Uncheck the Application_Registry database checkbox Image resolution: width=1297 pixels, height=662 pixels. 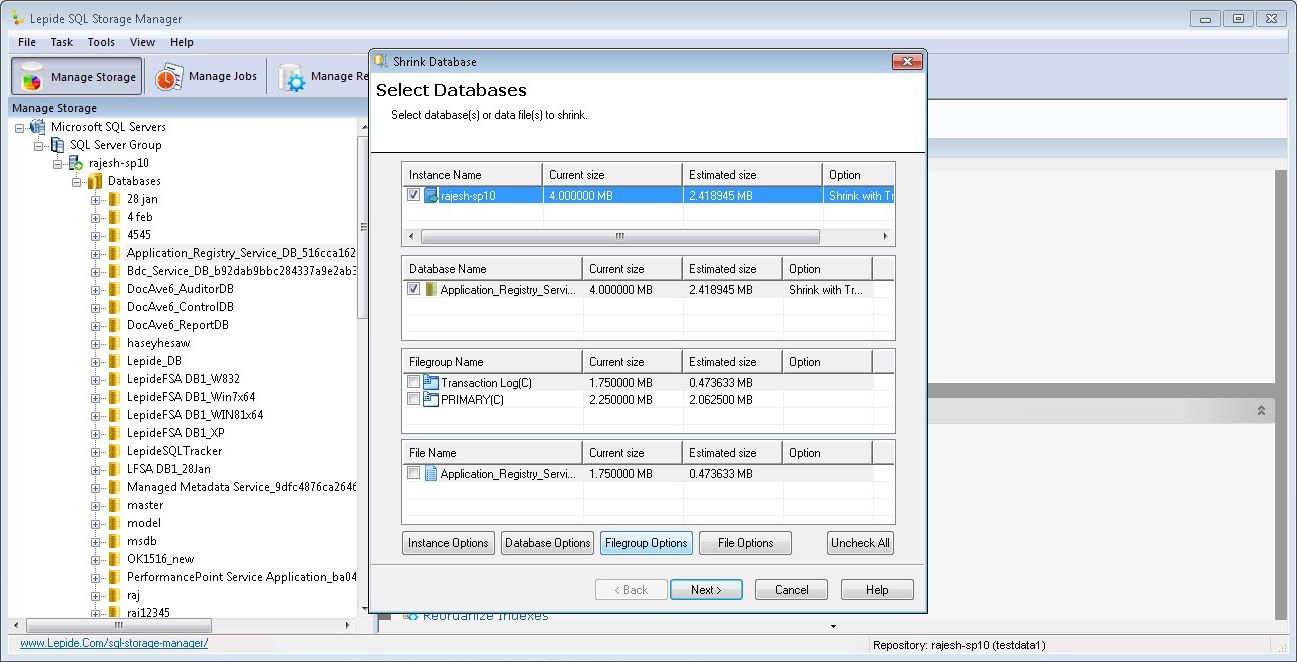point(414,289)
